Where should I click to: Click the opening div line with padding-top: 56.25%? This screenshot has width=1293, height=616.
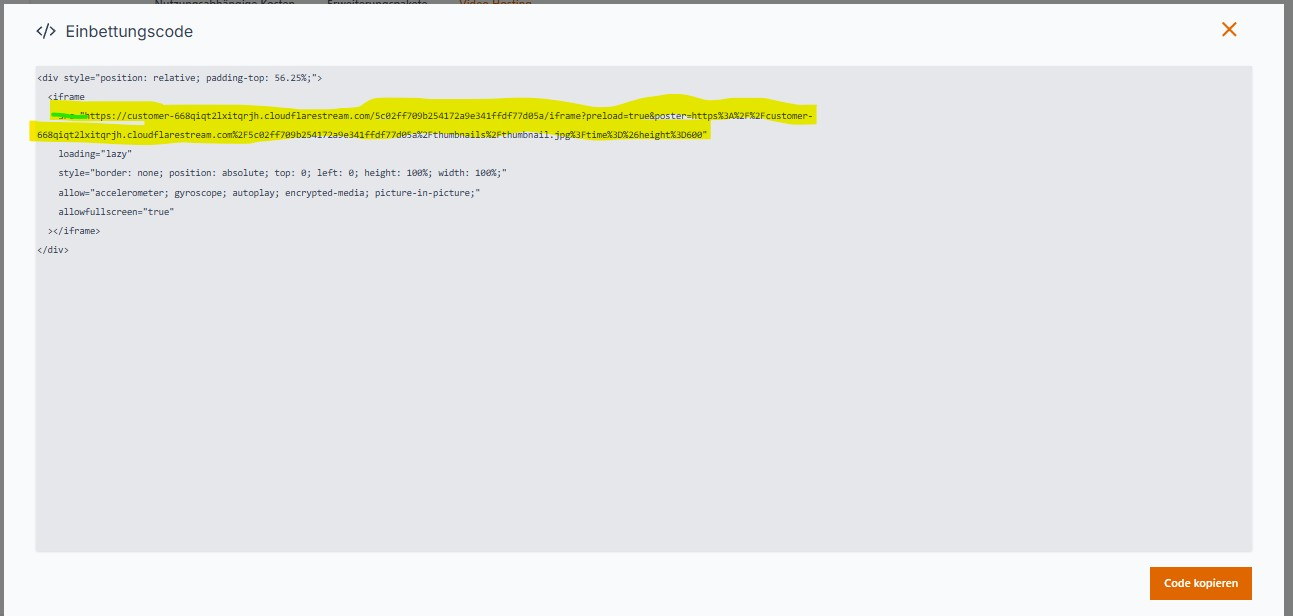tap(180, 77)
